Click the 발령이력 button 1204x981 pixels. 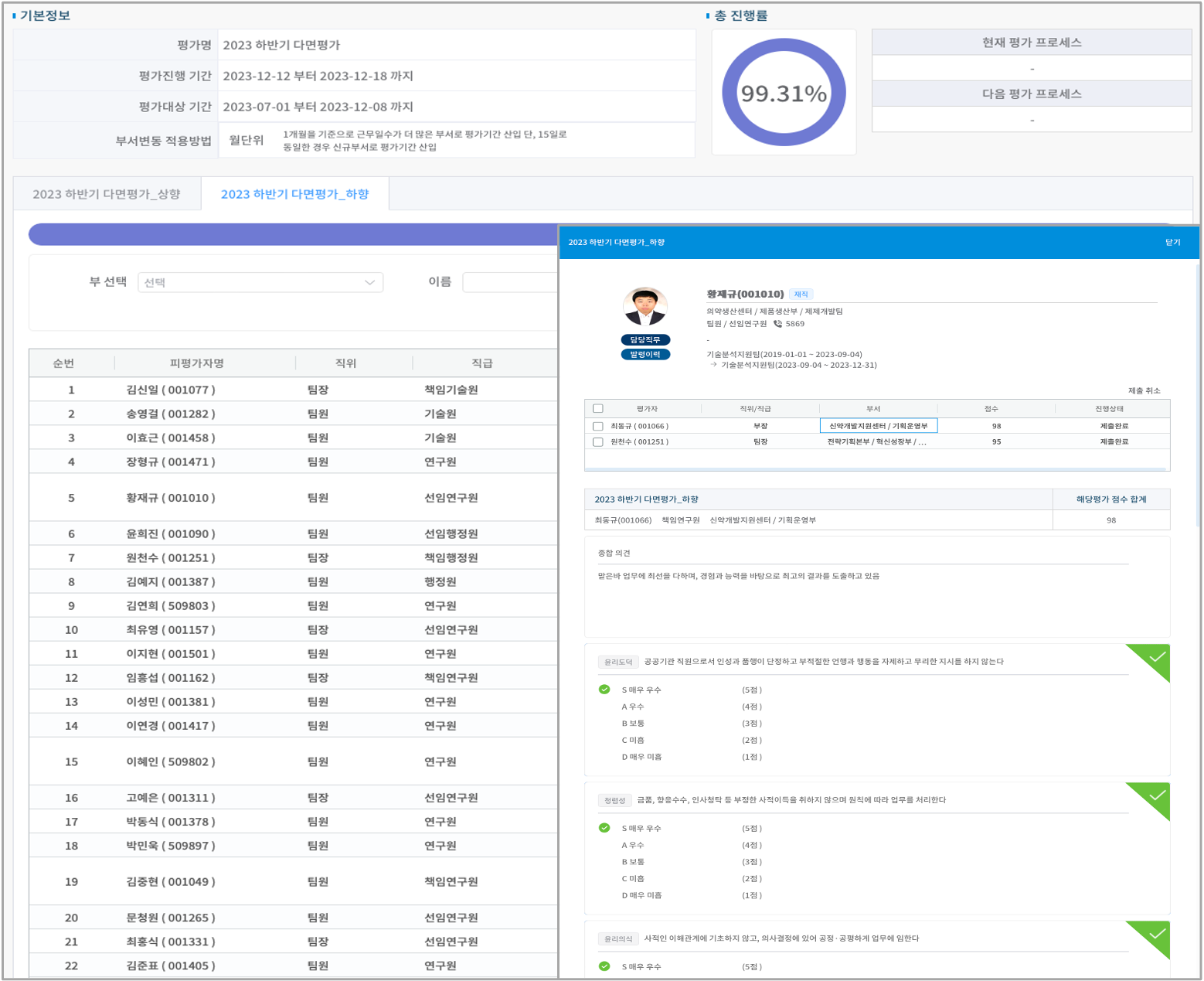pyautogui.click(x=645, y=355)
